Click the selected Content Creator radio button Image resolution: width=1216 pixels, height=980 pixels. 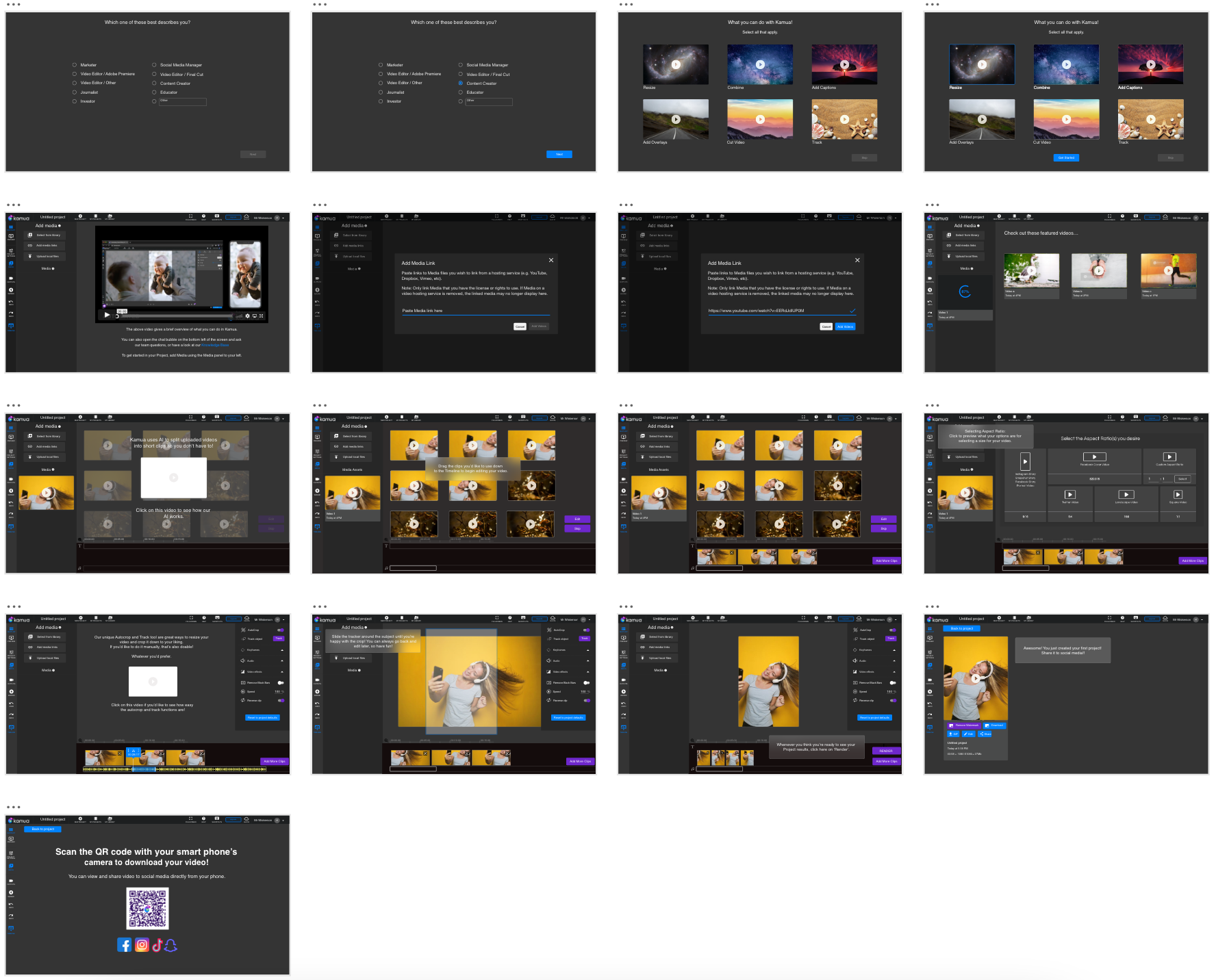point(461,83)
